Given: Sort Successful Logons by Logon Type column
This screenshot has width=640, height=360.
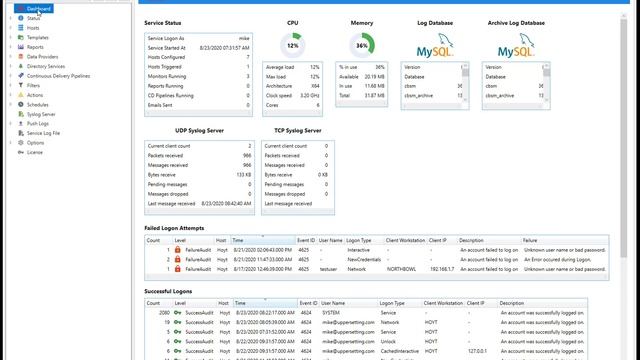Looking at the screenshot, I should tap(400, 303).
